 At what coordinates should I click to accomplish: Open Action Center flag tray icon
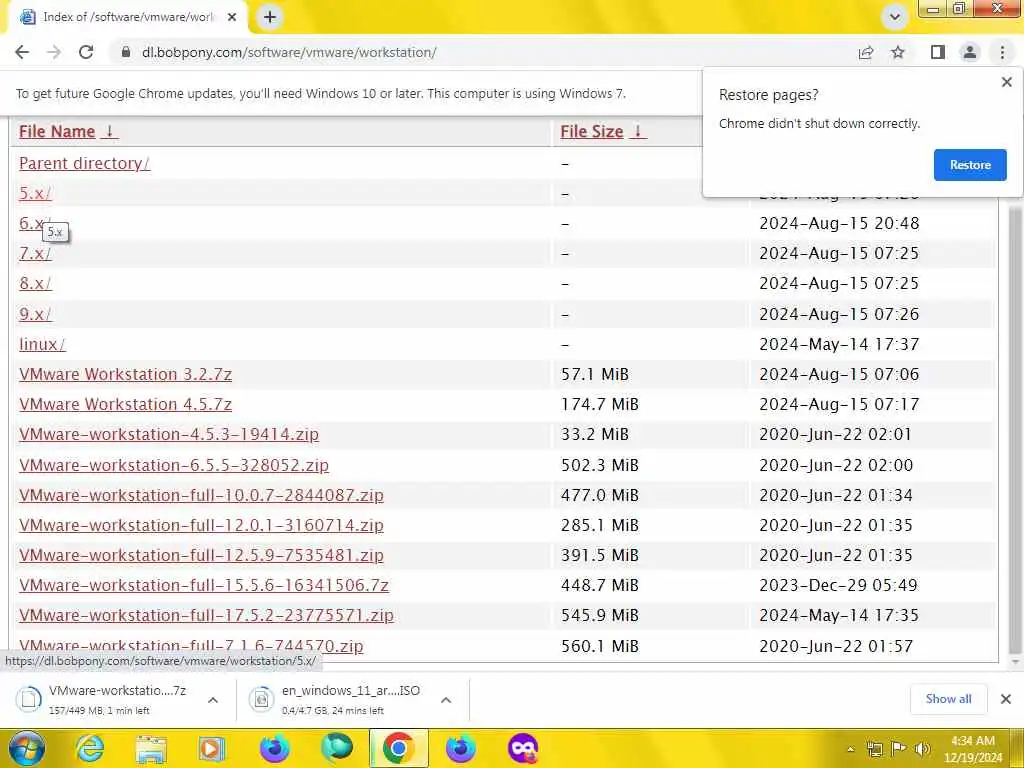899,749
